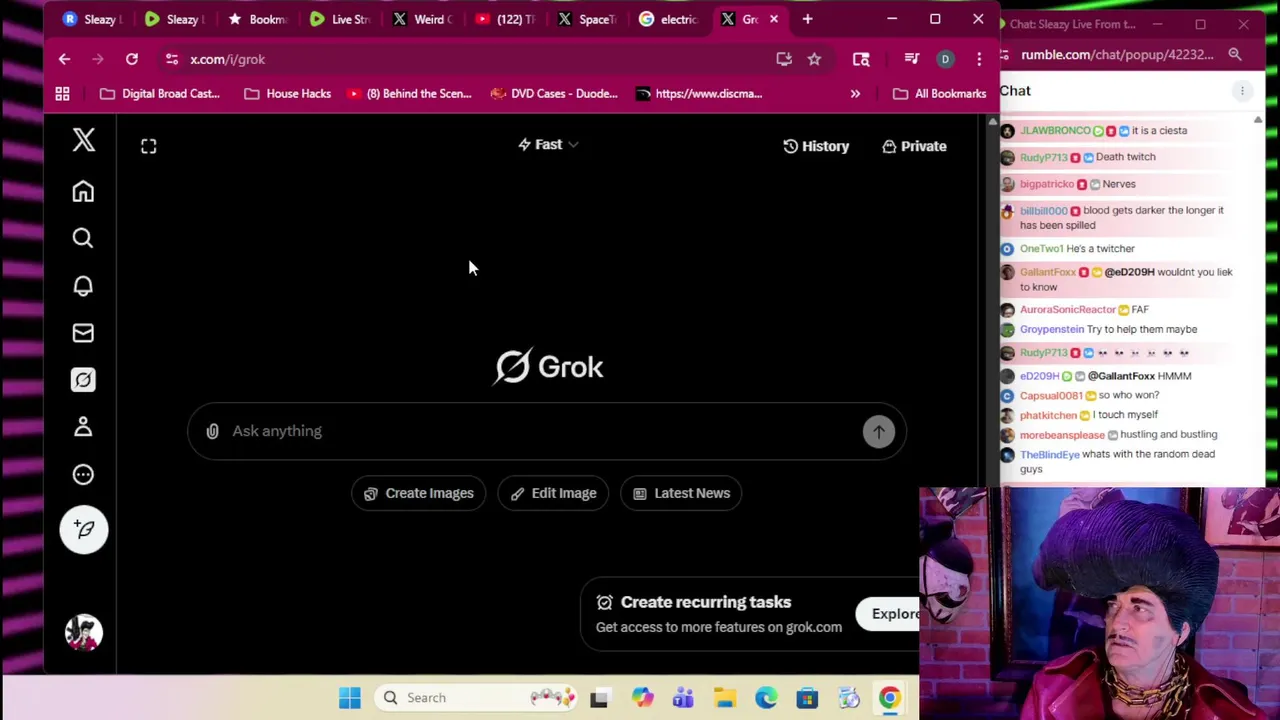The width and height of the screenshot is (1280, 720).
Task: Open account avatar menu in sidebar
Action: point(84,633)
